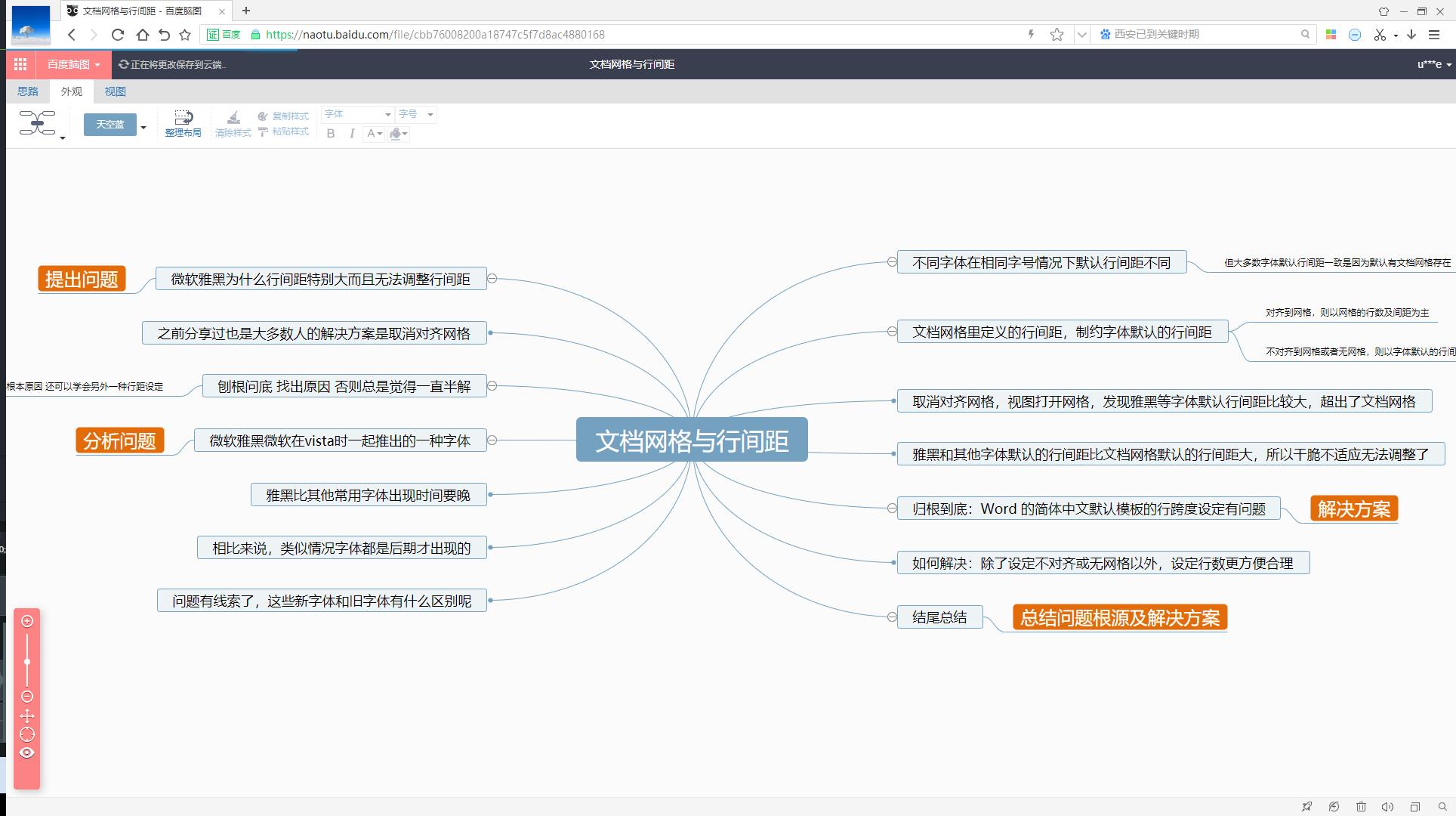Click the zoom out minus icon

[x=27, y=697]
